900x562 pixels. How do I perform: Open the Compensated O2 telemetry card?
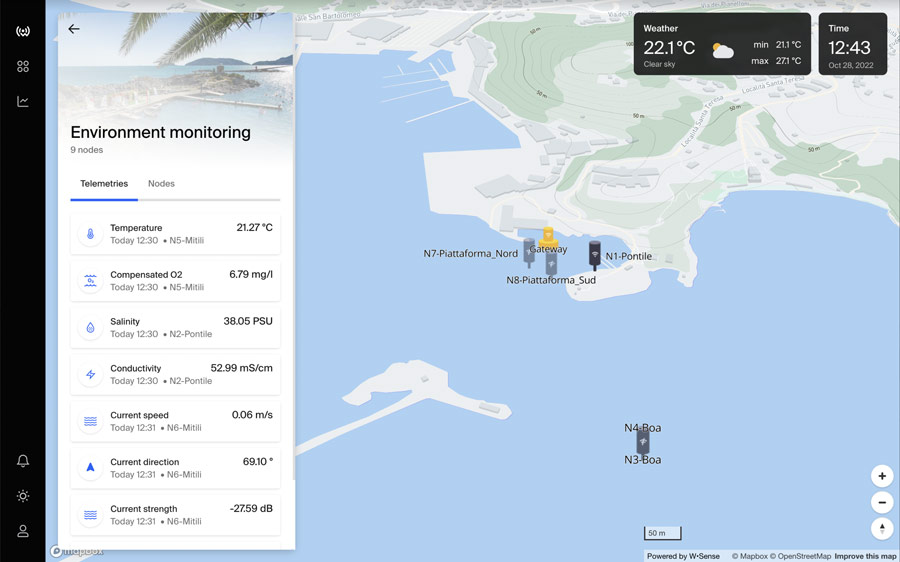pos(175,281)
